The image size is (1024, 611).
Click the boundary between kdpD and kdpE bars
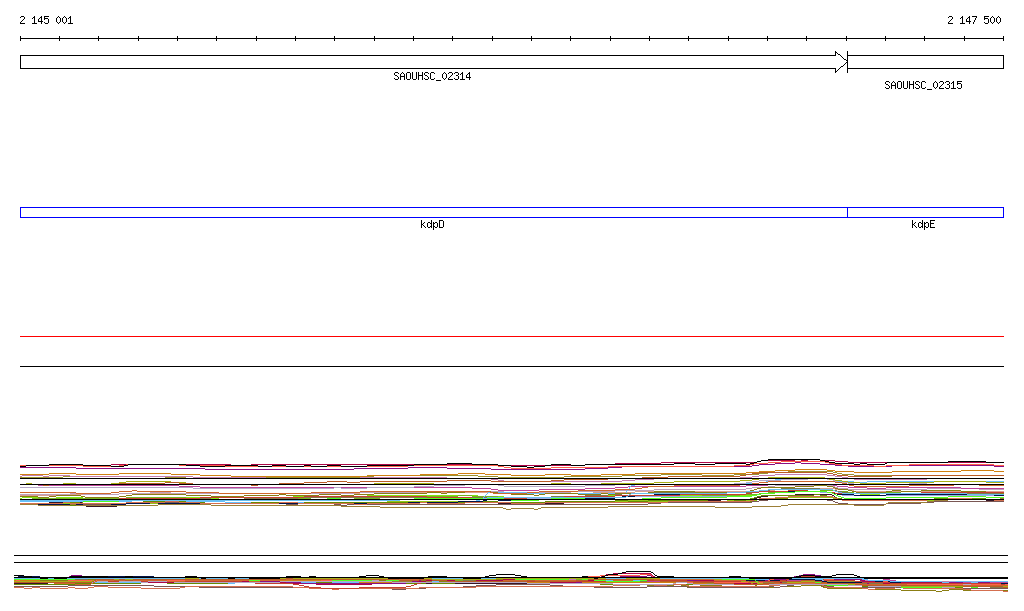click(847, 212)
